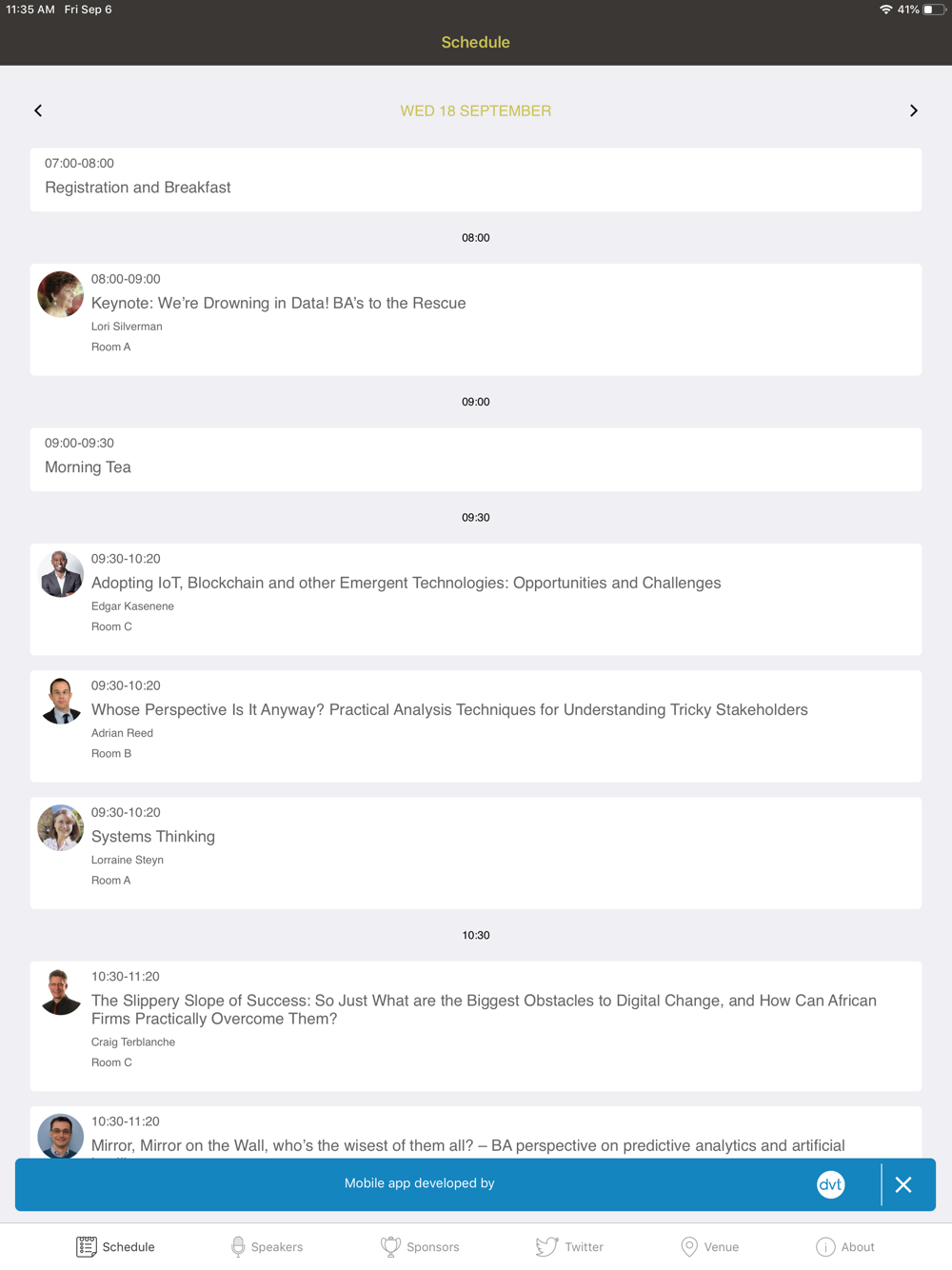Select the Schedule tab

point(115,1246)
